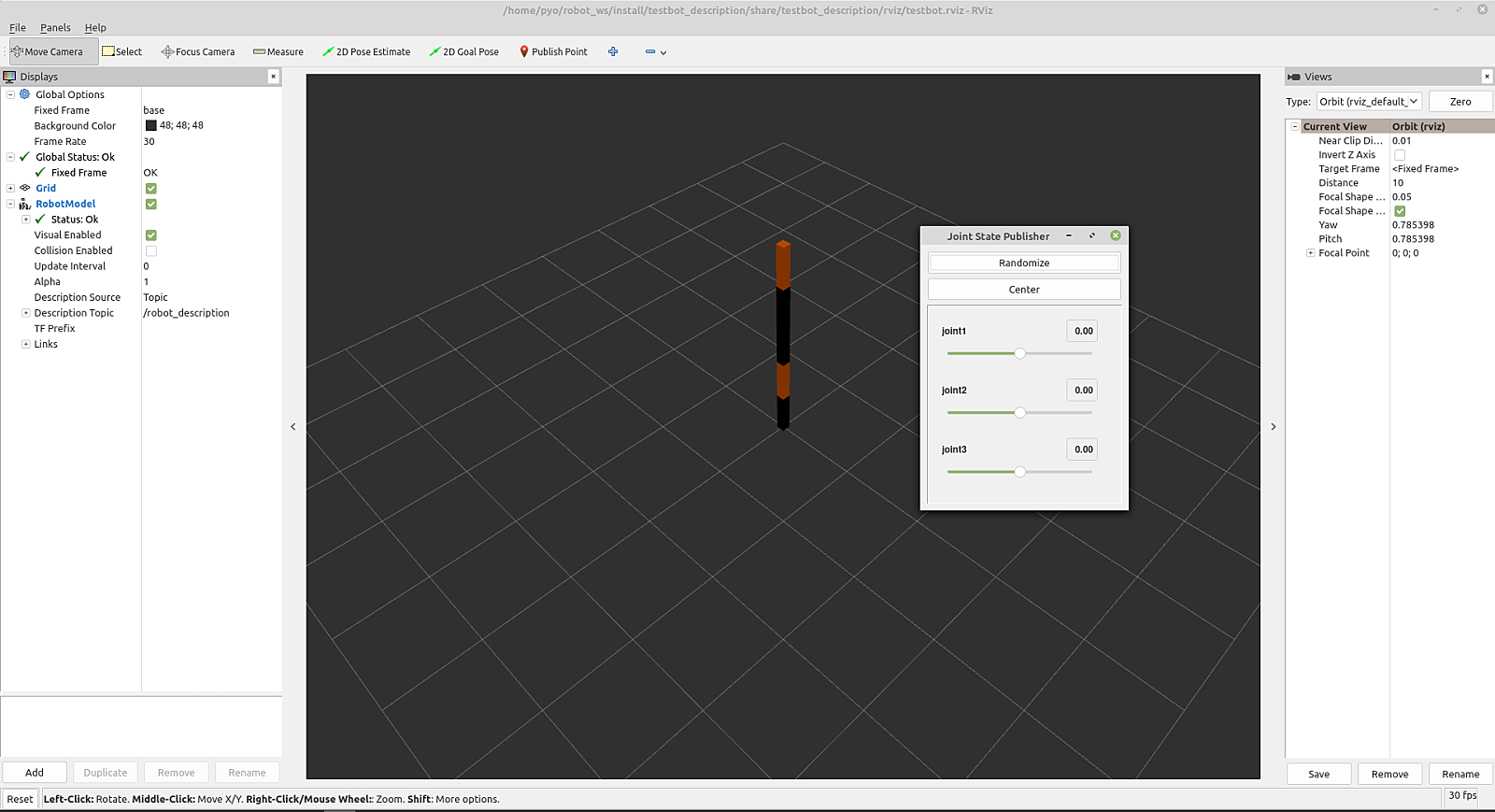Close the Displays panel
Screen dimensions: 1495x812
pyautogui.click(x=273, y=77)
